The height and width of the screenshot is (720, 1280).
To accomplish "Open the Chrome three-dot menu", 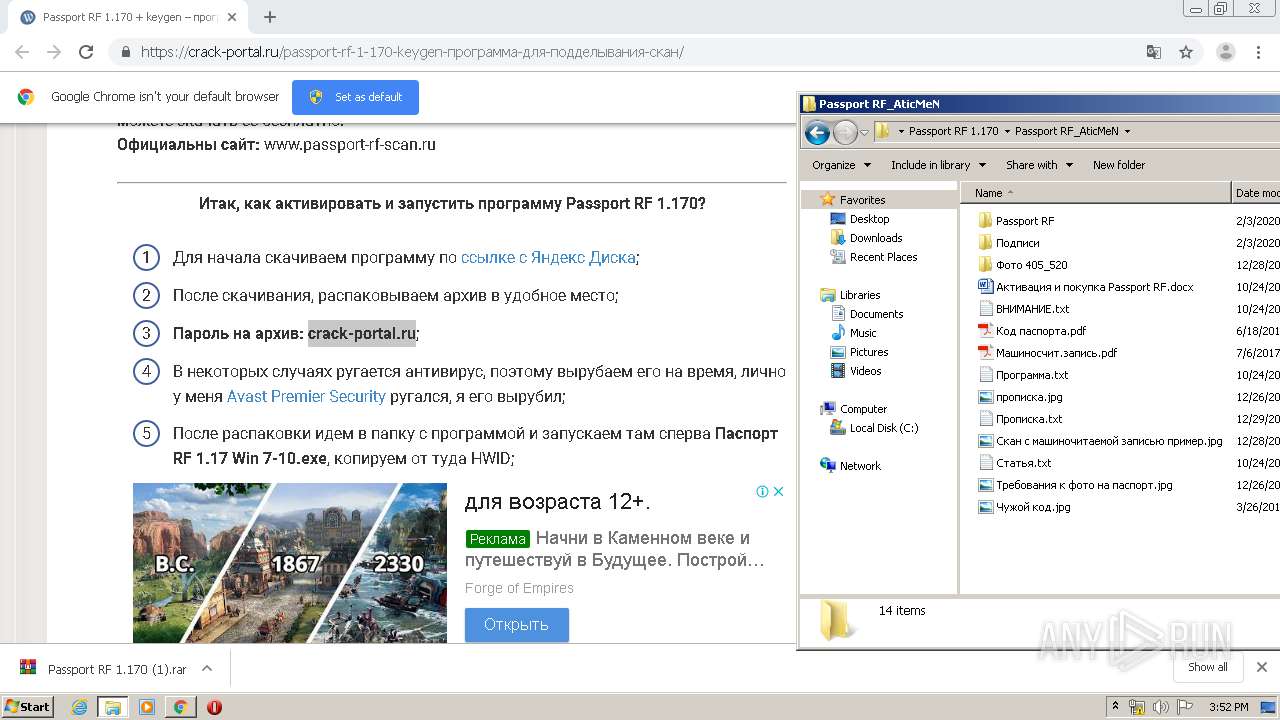I will tap(1258, 52).
